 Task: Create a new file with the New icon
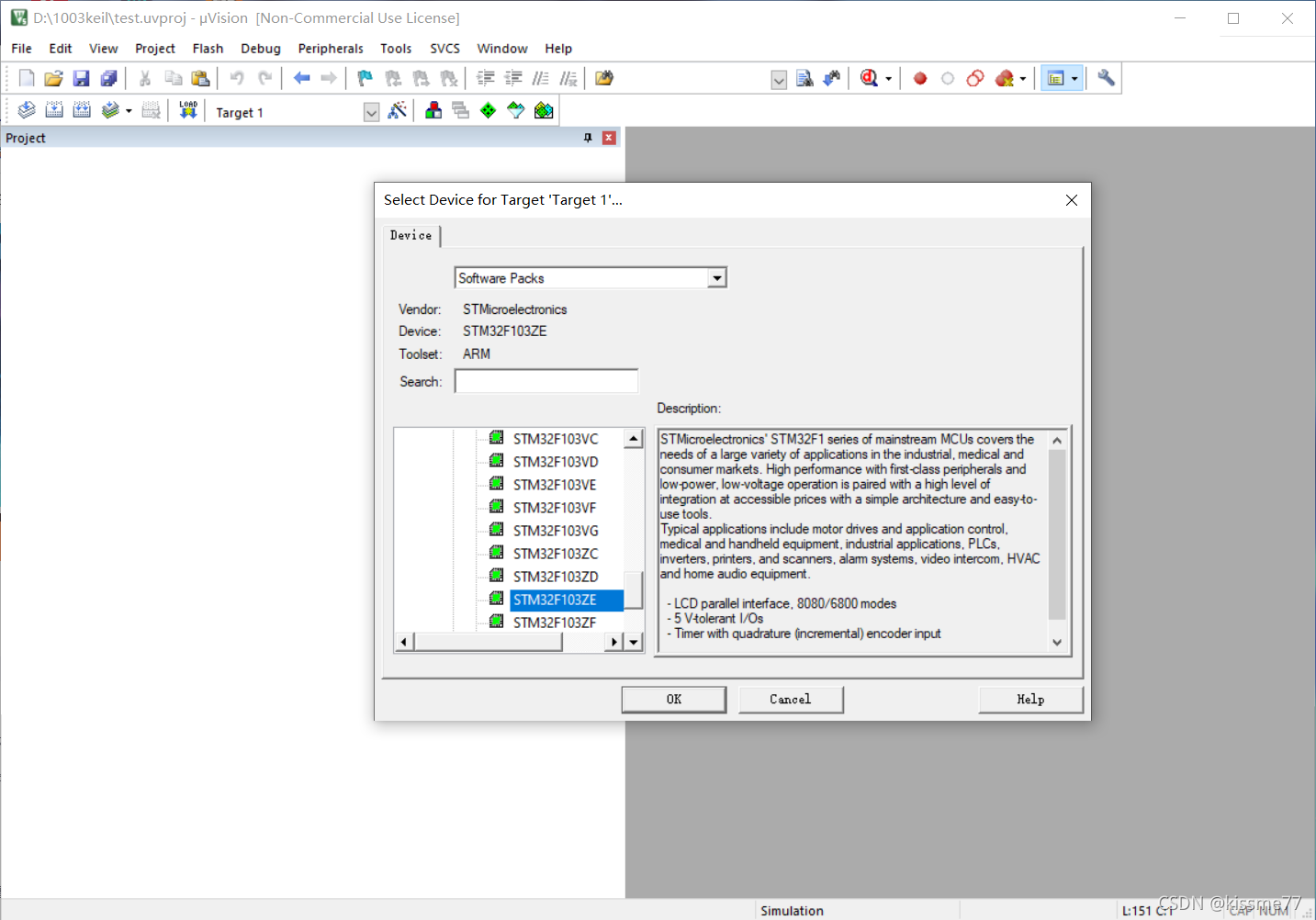point(27,78)
